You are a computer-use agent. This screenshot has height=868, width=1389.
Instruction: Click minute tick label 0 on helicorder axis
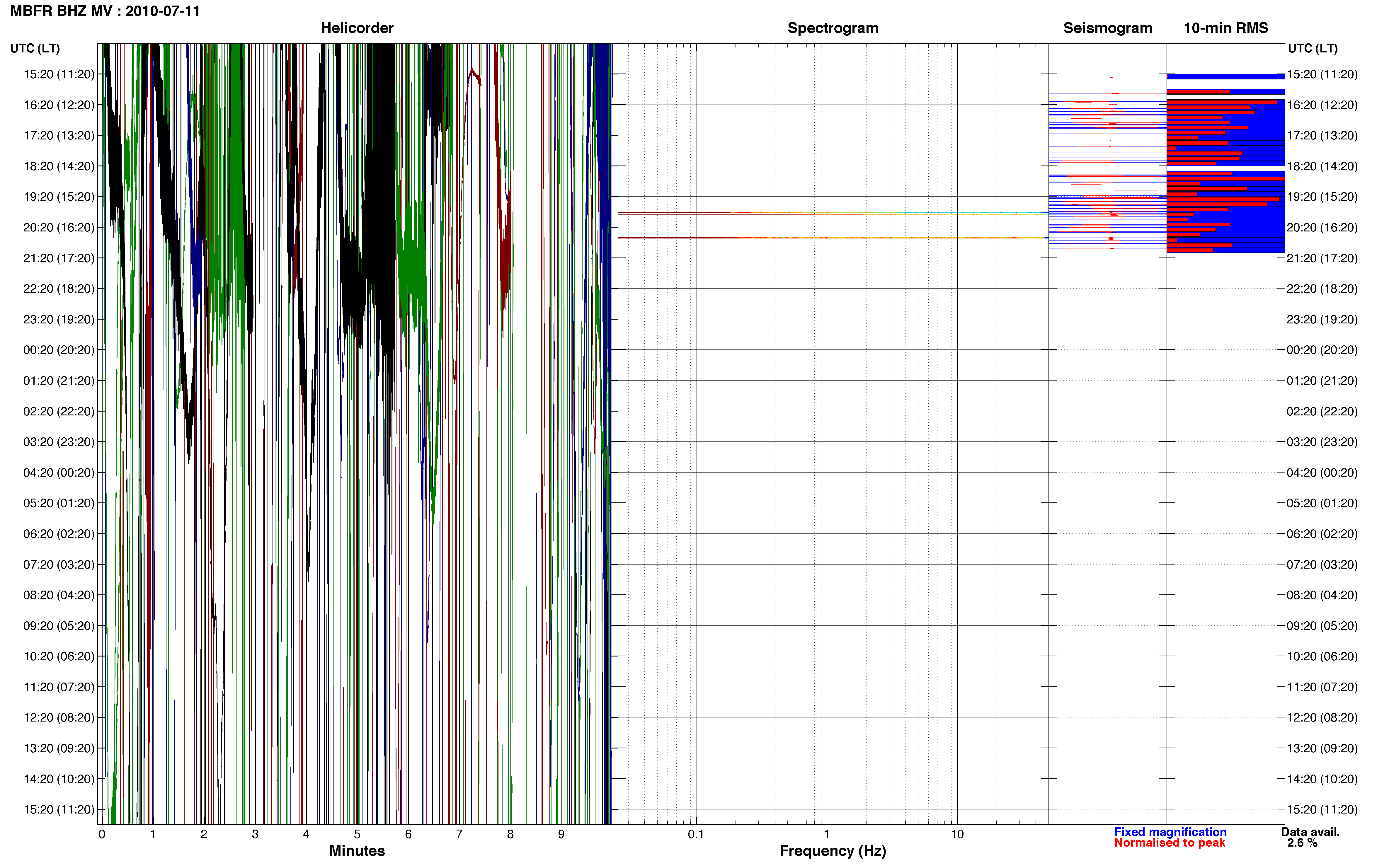(102, 835)
